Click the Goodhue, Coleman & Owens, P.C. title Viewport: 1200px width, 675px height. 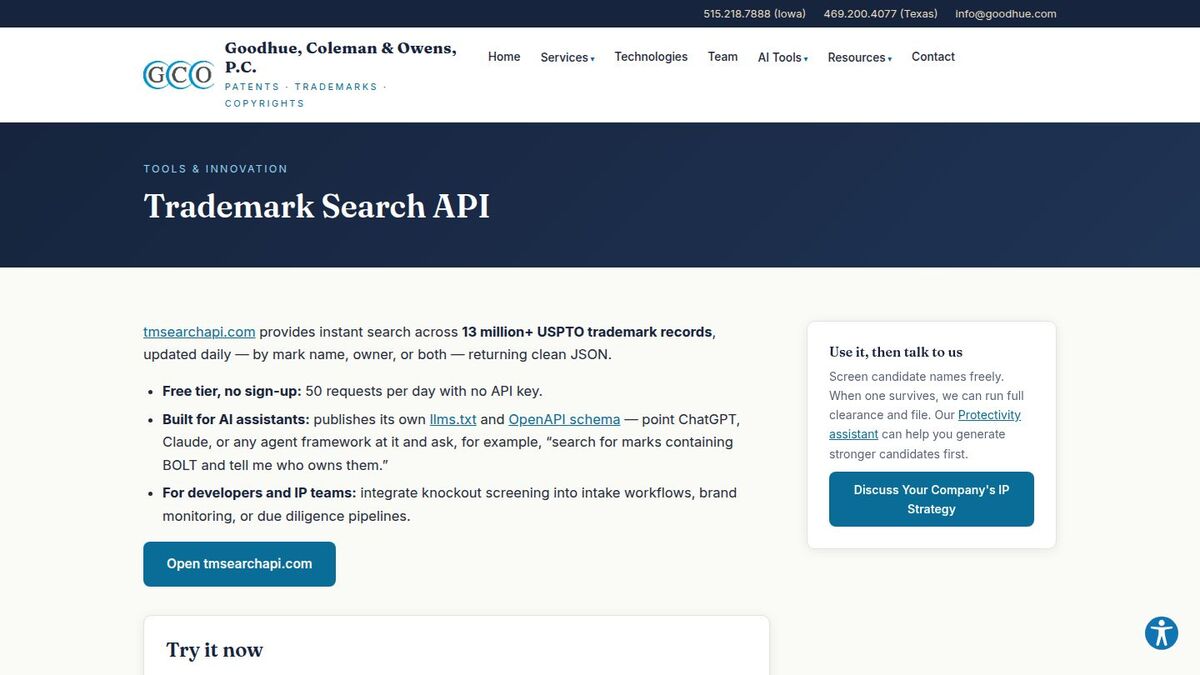[340, 58]
